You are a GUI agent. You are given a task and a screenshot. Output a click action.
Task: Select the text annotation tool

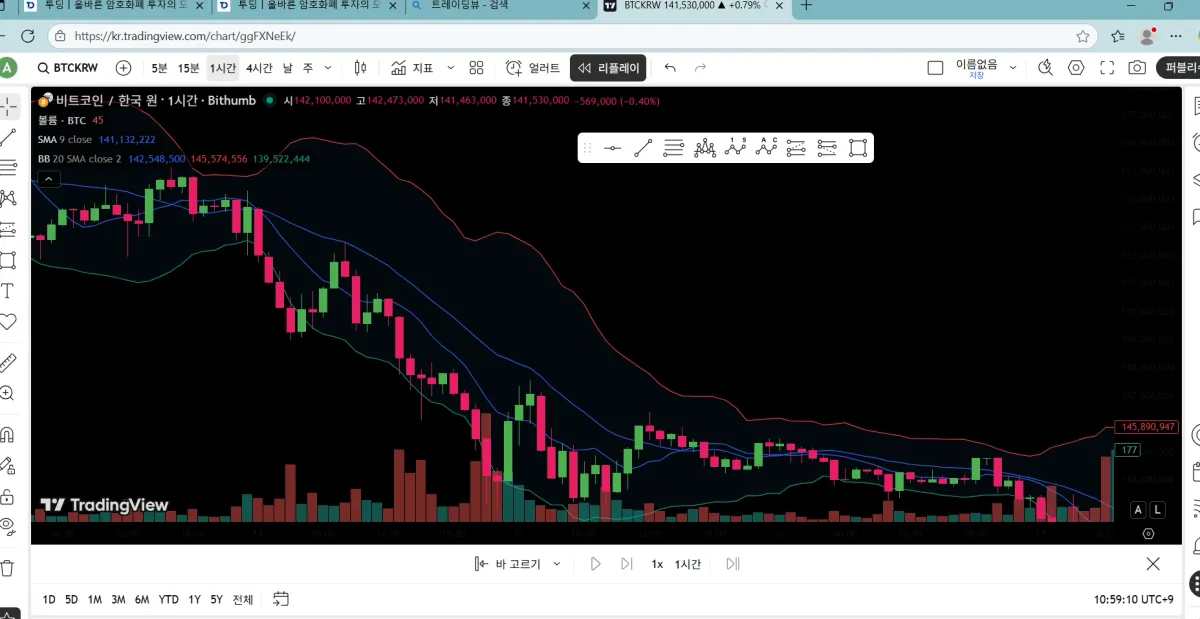[8, 291]
